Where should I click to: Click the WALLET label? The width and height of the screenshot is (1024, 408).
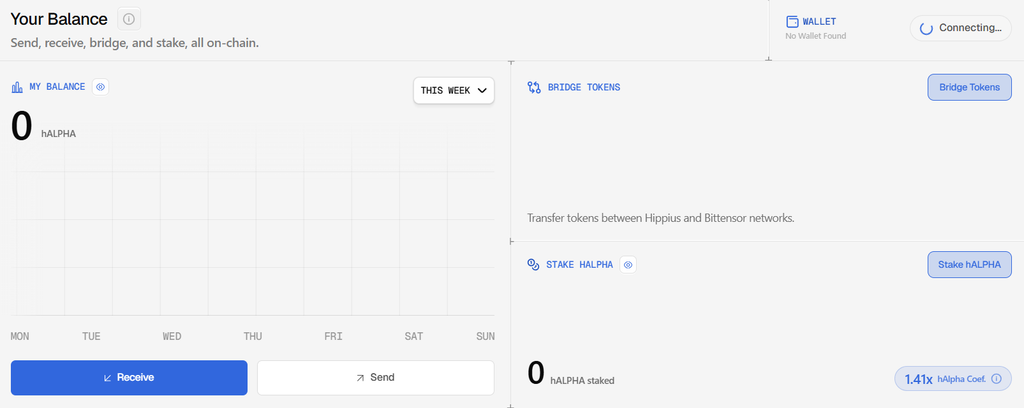(x=819, y=22)
